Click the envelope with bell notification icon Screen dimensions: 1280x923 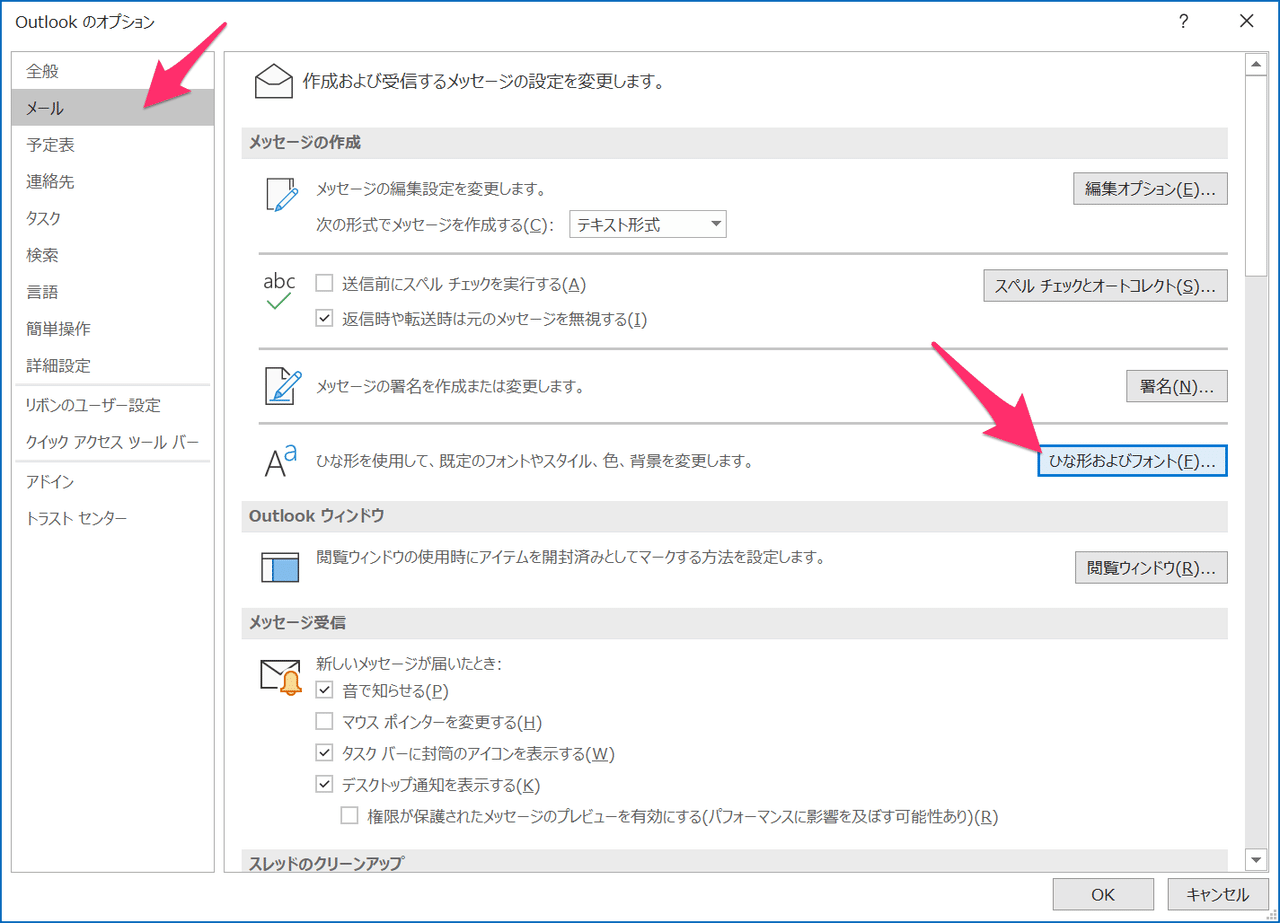(281, 677)
